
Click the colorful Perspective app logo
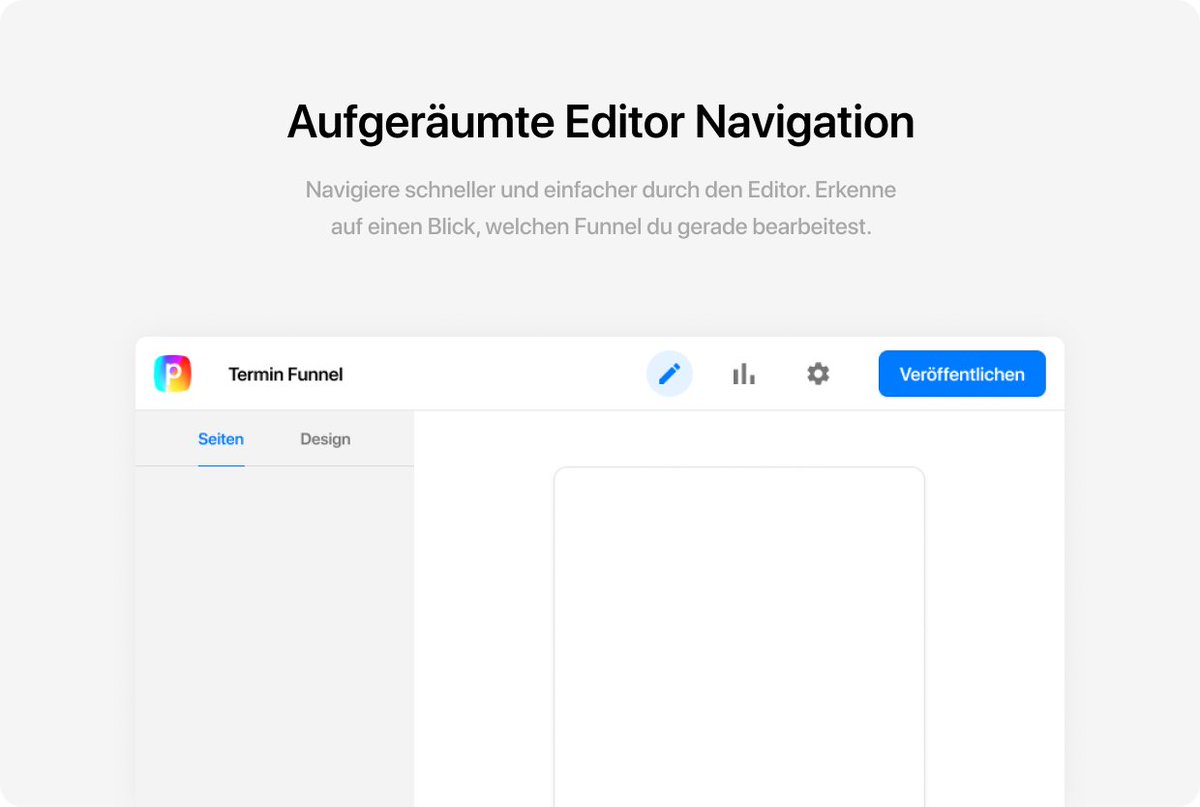[x=172, y=373]
